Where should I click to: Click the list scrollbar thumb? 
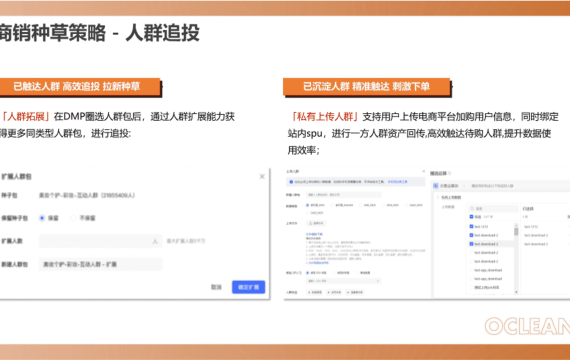pyautogui.click(x=516, y=232)
